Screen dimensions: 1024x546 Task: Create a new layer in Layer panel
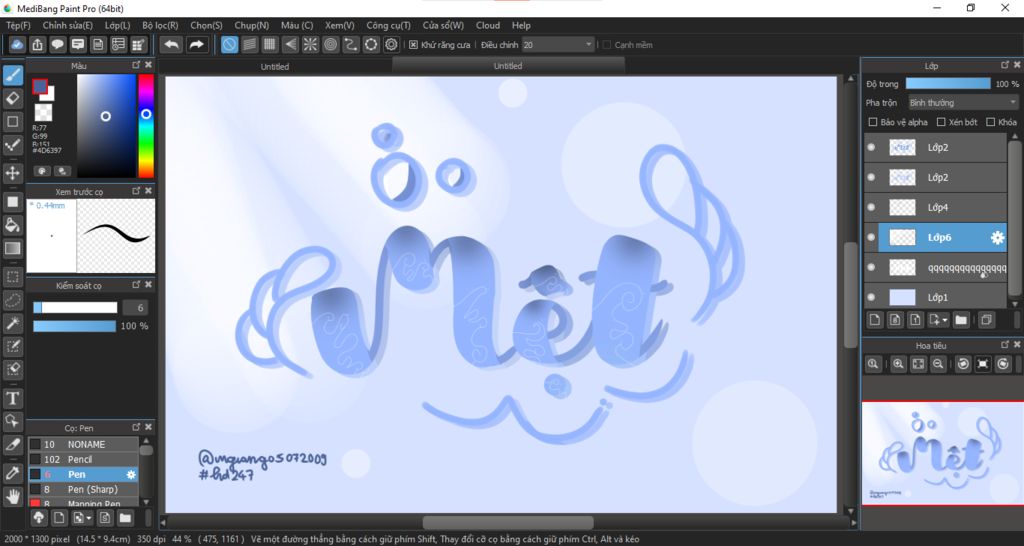(x=875, y=319)
